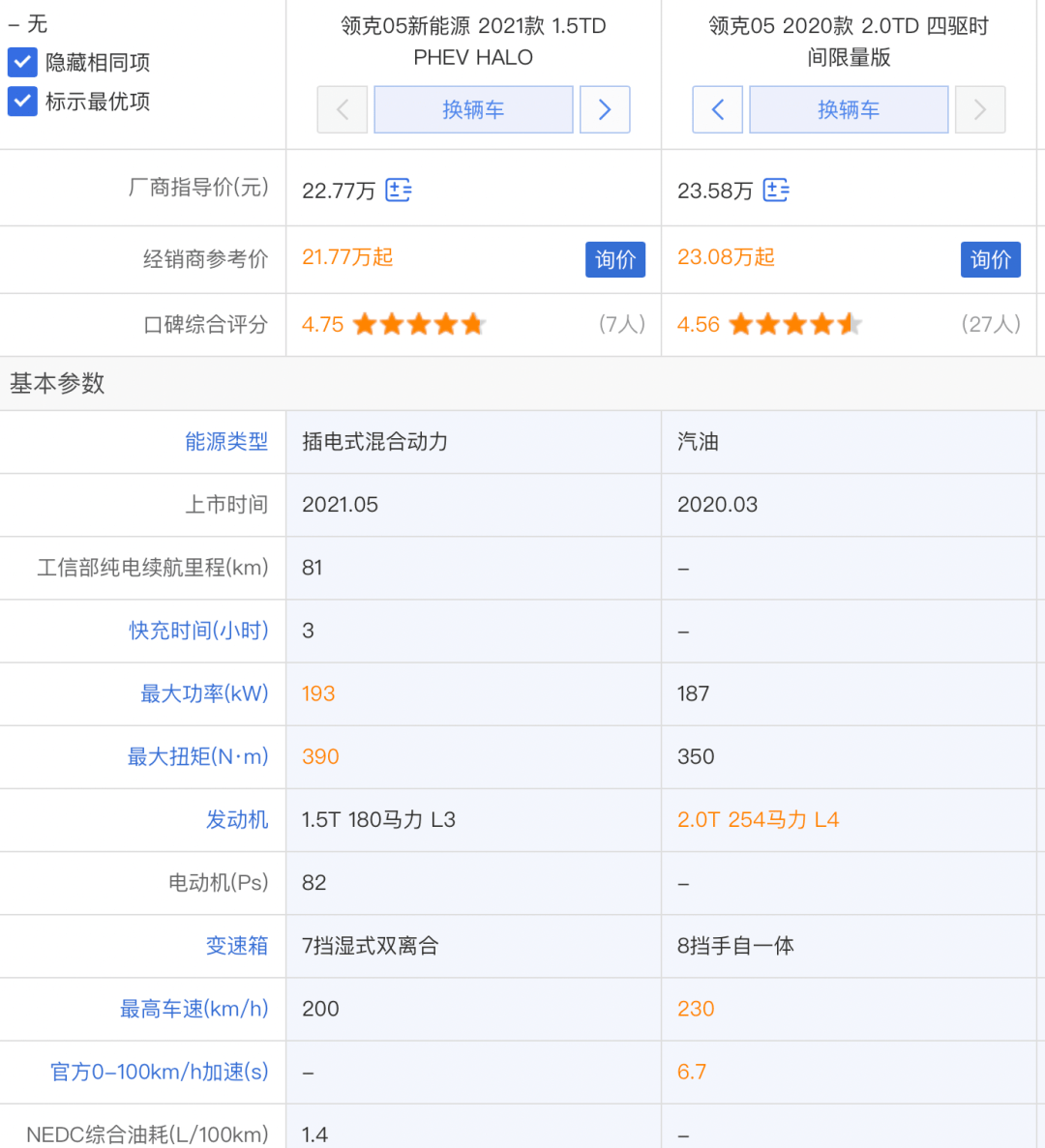The image size is (1045, 1148).
Task: Open the 快充时间(小时) parameter link
Action: point(198,631)
